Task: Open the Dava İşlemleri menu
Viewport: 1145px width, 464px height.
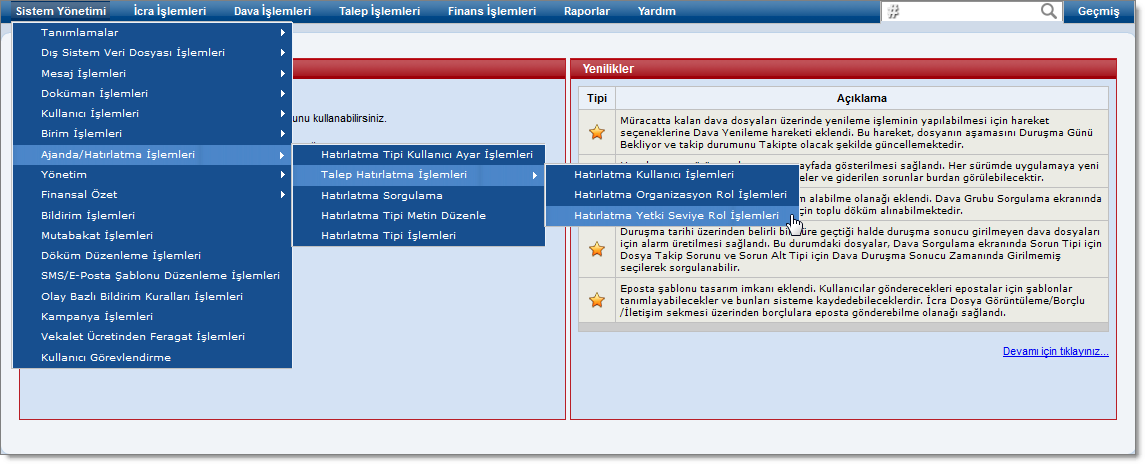Action: click(x=272, y=11)
